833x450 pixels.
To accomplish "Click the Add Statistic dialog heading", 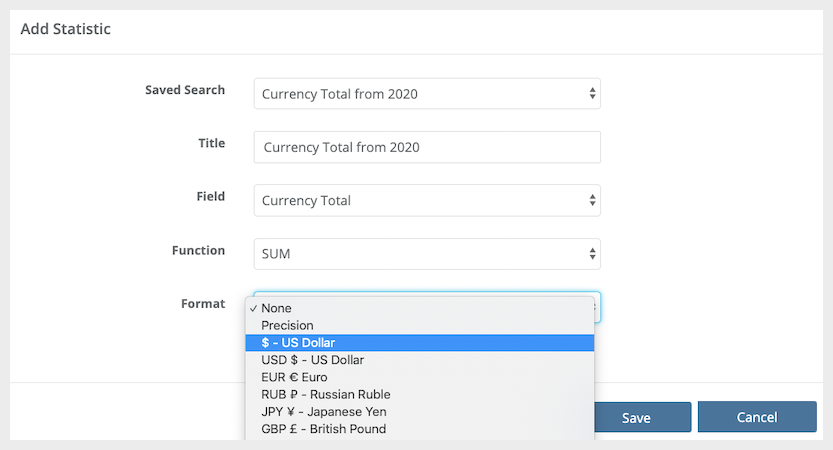I will [65, 29].
